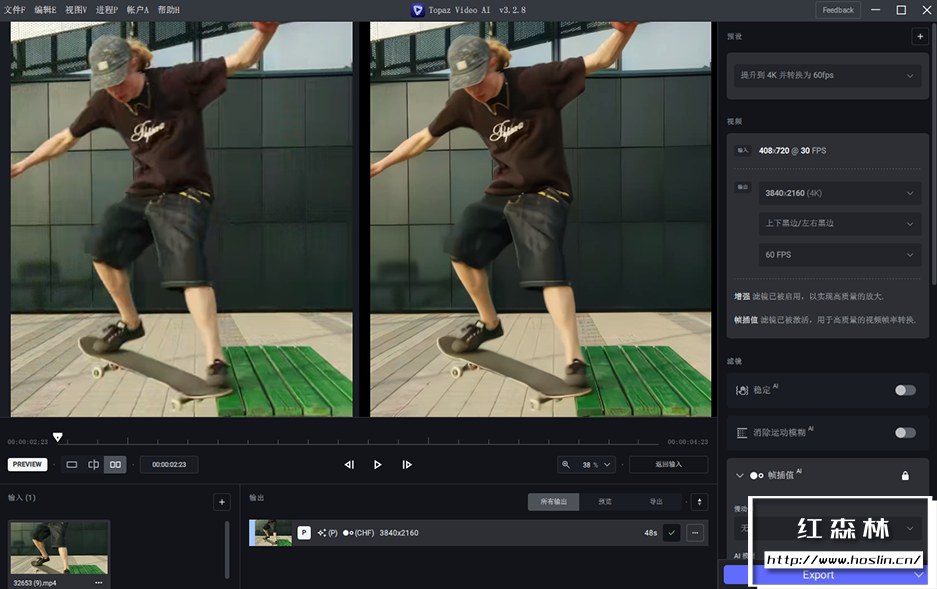Add new input video with plus icon
Image resolution: width=937 pixels, height=589 pixels.
tap(221, 502)
